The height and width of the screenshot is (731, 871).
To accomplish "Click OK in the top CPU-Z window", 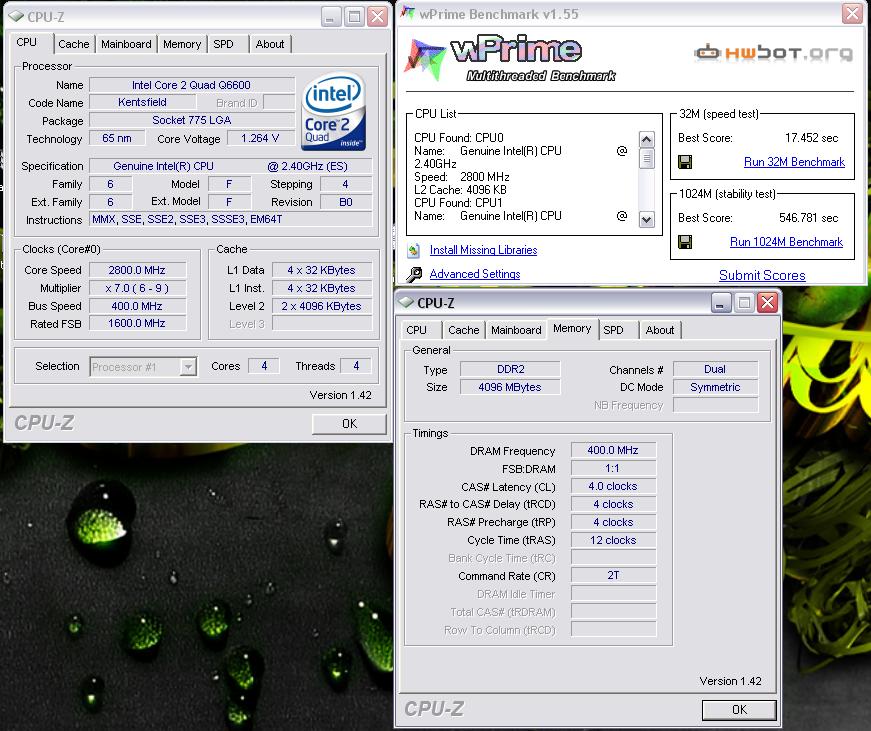I will pos(349,424).
